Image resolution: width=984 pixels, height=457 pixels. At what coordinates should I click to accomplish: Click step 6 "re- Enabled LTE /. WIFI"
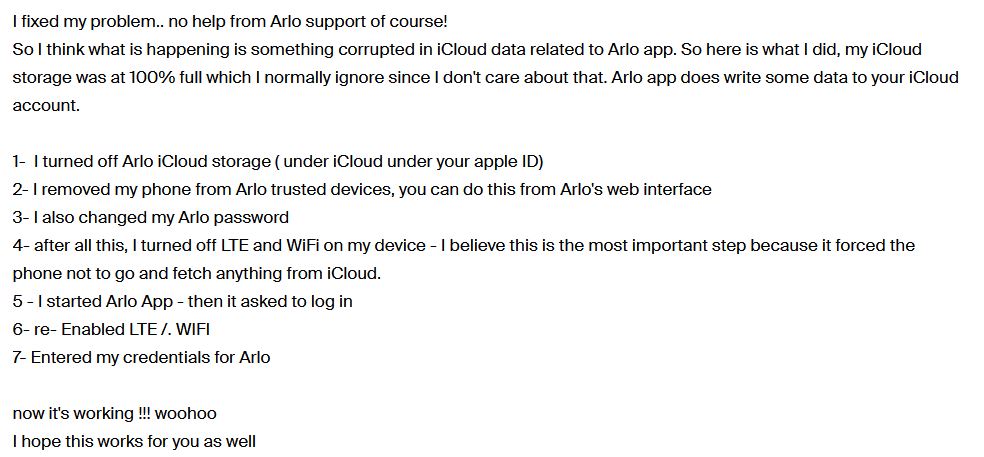pyautogui.click(x=110, y=329)
